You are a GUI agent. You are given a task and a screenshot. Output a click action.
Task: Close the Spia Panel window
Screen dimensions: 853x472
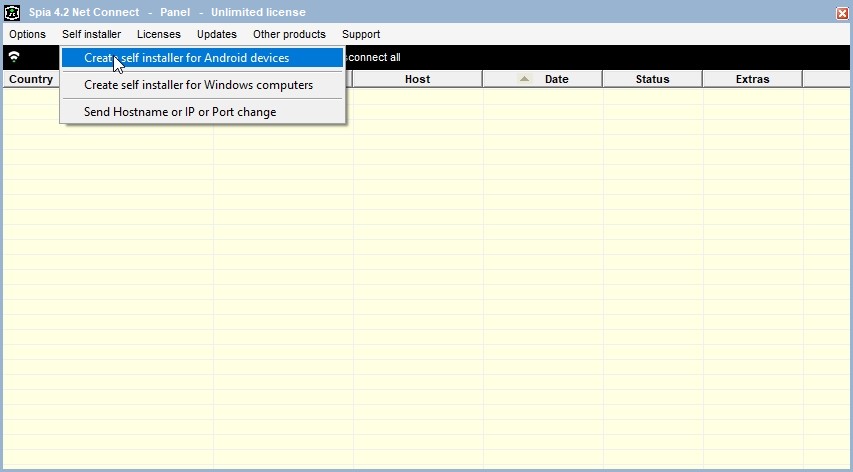point(842,13)
